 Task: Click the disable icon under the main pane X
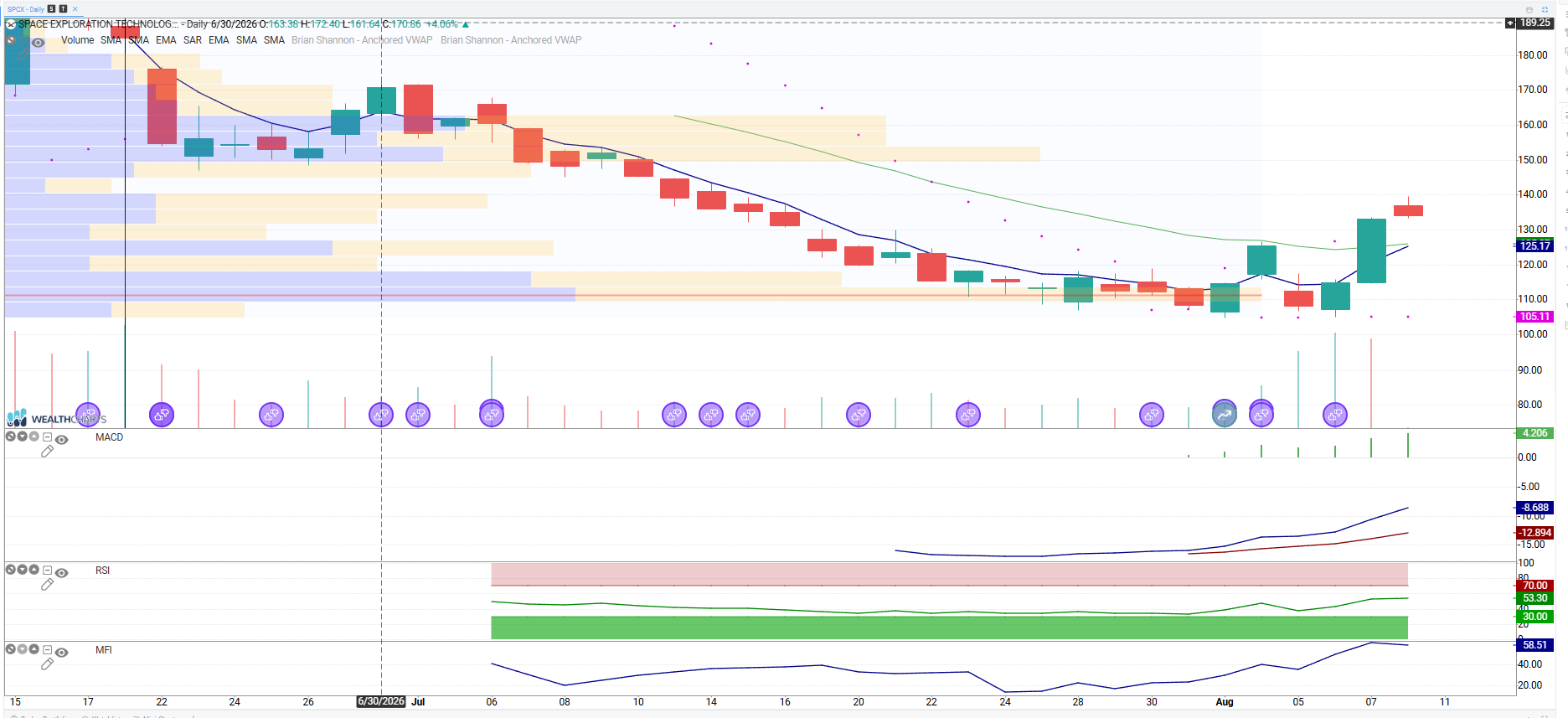pyautogui.click(x=11, y=40)
